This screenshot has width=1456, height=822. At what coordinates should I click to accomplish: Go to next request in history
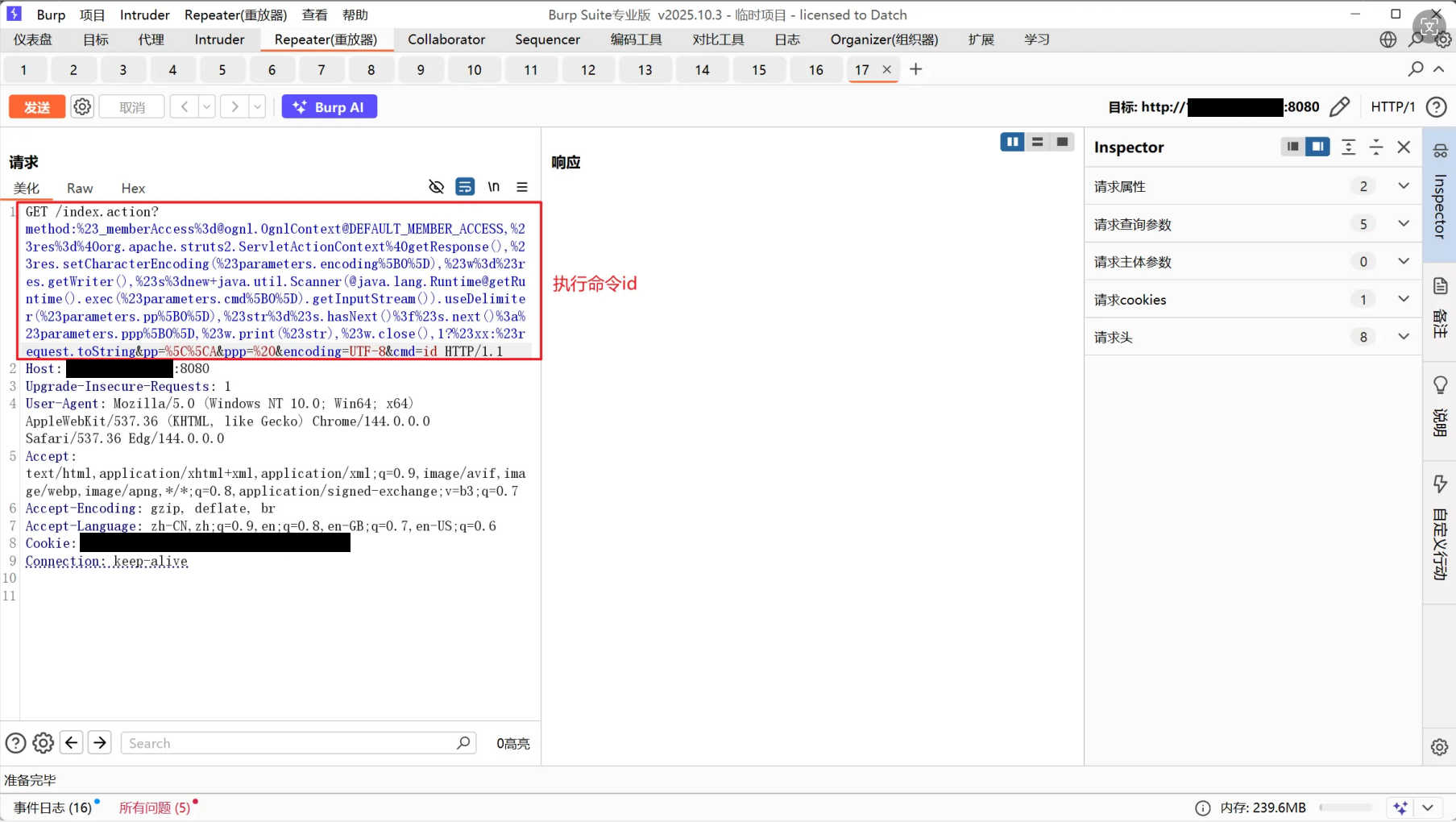(x=234, y=106)
